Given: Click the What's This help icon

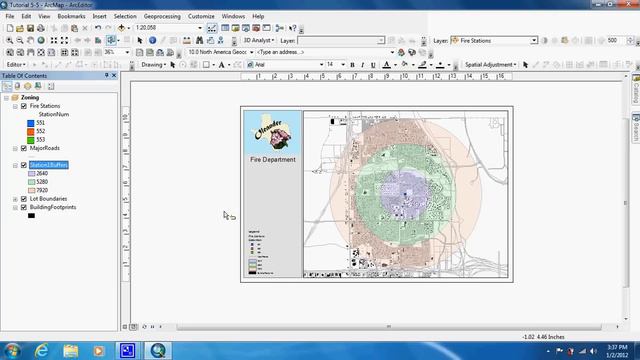Looking at the screenshot, I should 293,28.
